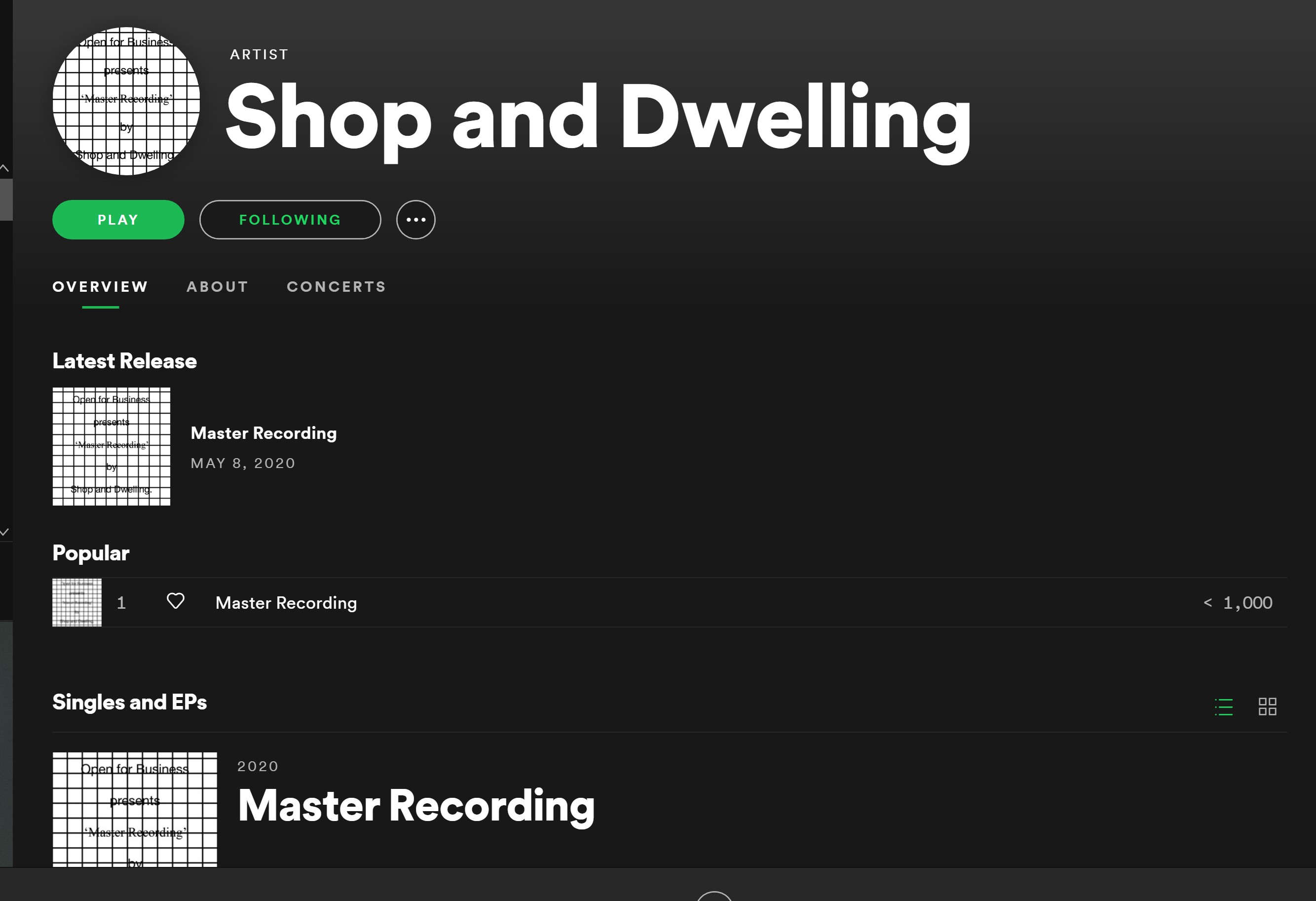Click the green PLAY button
The height and width of the screenshot is (901, 1316).
[118, 220]
